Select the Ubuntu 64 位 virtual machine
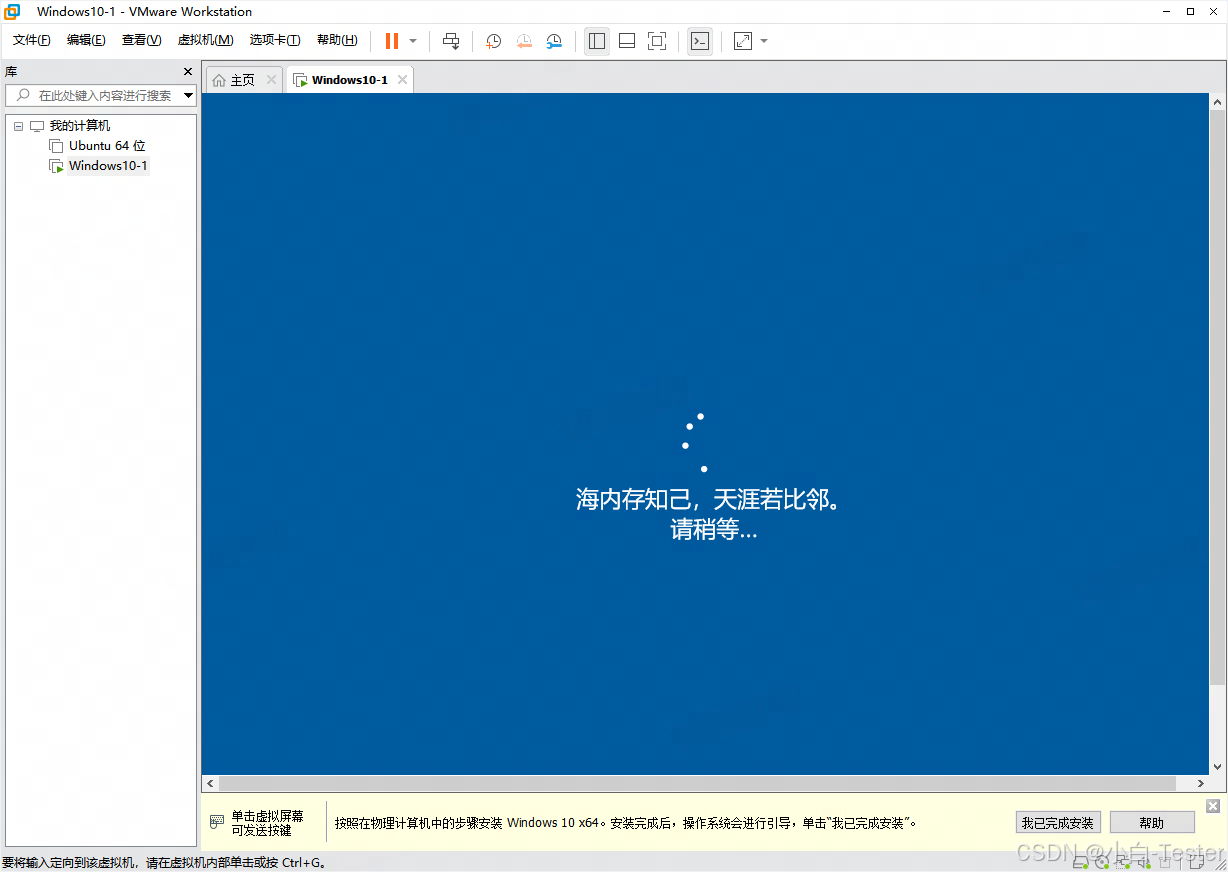Screen dimensions: 1228x872 [107, 146]
